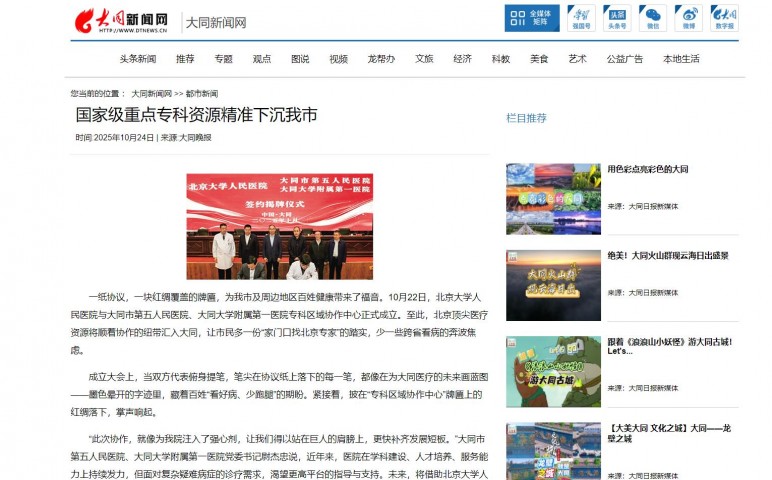Open the 微博 Weibo icon
Screen dimensions: 772x480
click(x=688, y=18)
